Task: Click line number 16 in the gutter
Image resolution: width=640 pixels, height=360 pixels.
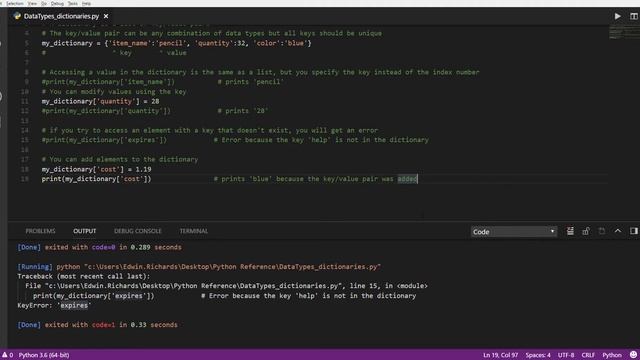Action: [x=24, y=150]
